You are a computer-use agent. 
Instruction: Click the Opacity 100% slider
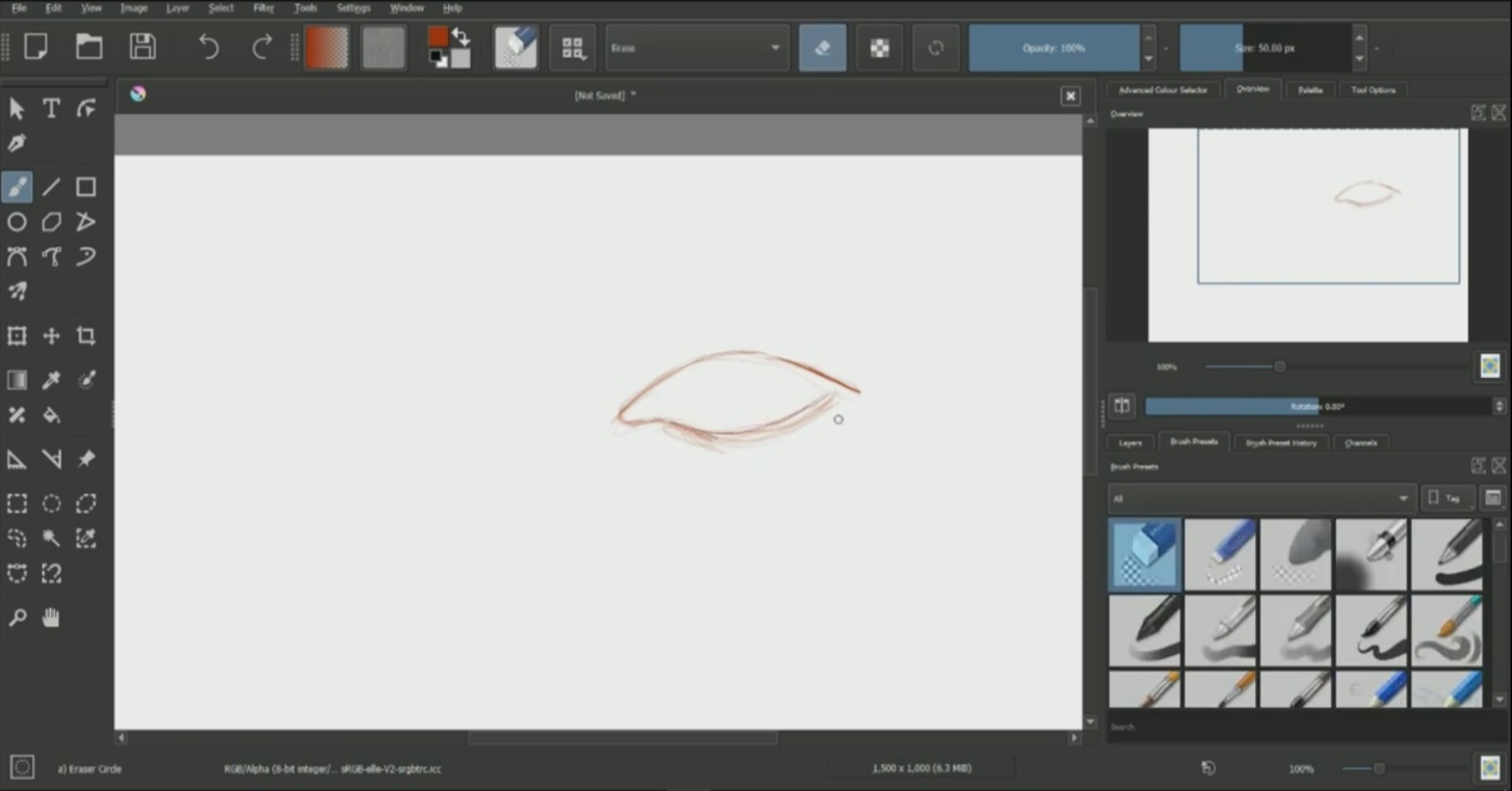1053,47
